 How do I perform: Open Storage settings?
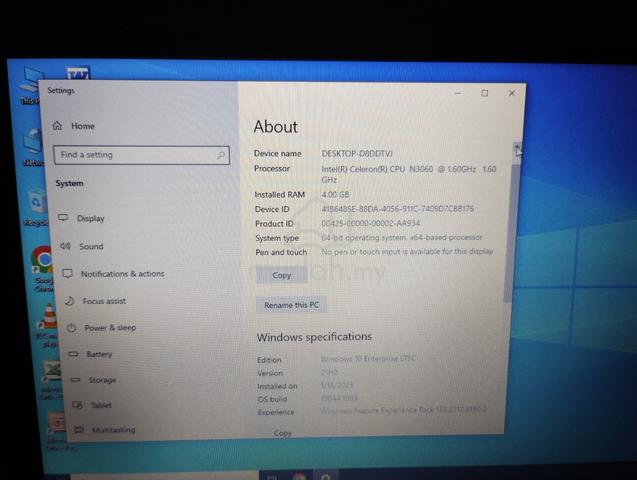pos(102,380)
